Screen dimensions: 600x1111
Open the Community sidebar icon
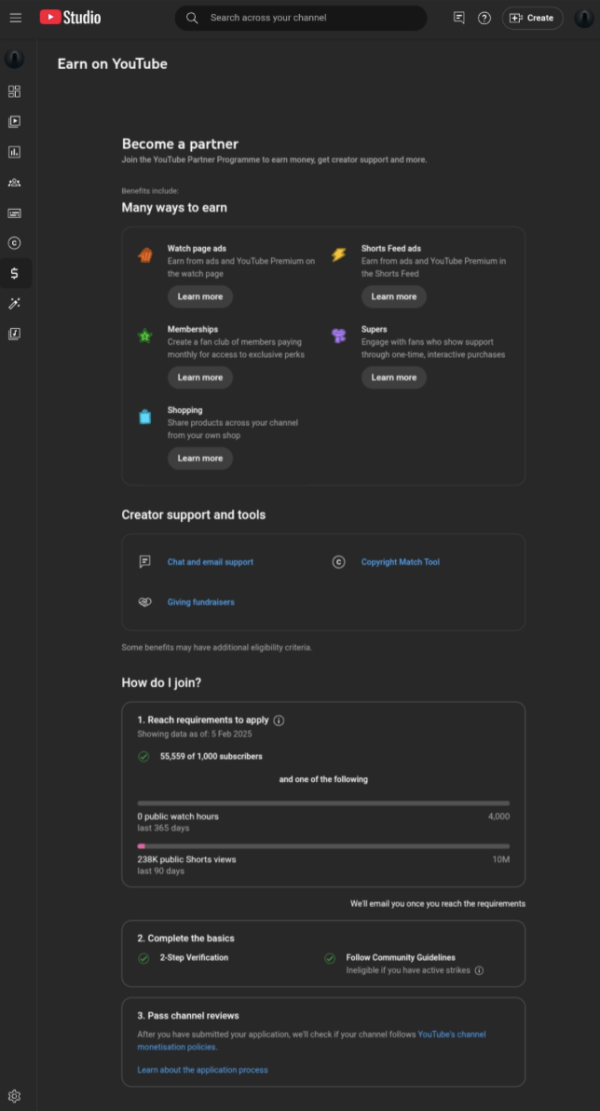click(14, 183)
